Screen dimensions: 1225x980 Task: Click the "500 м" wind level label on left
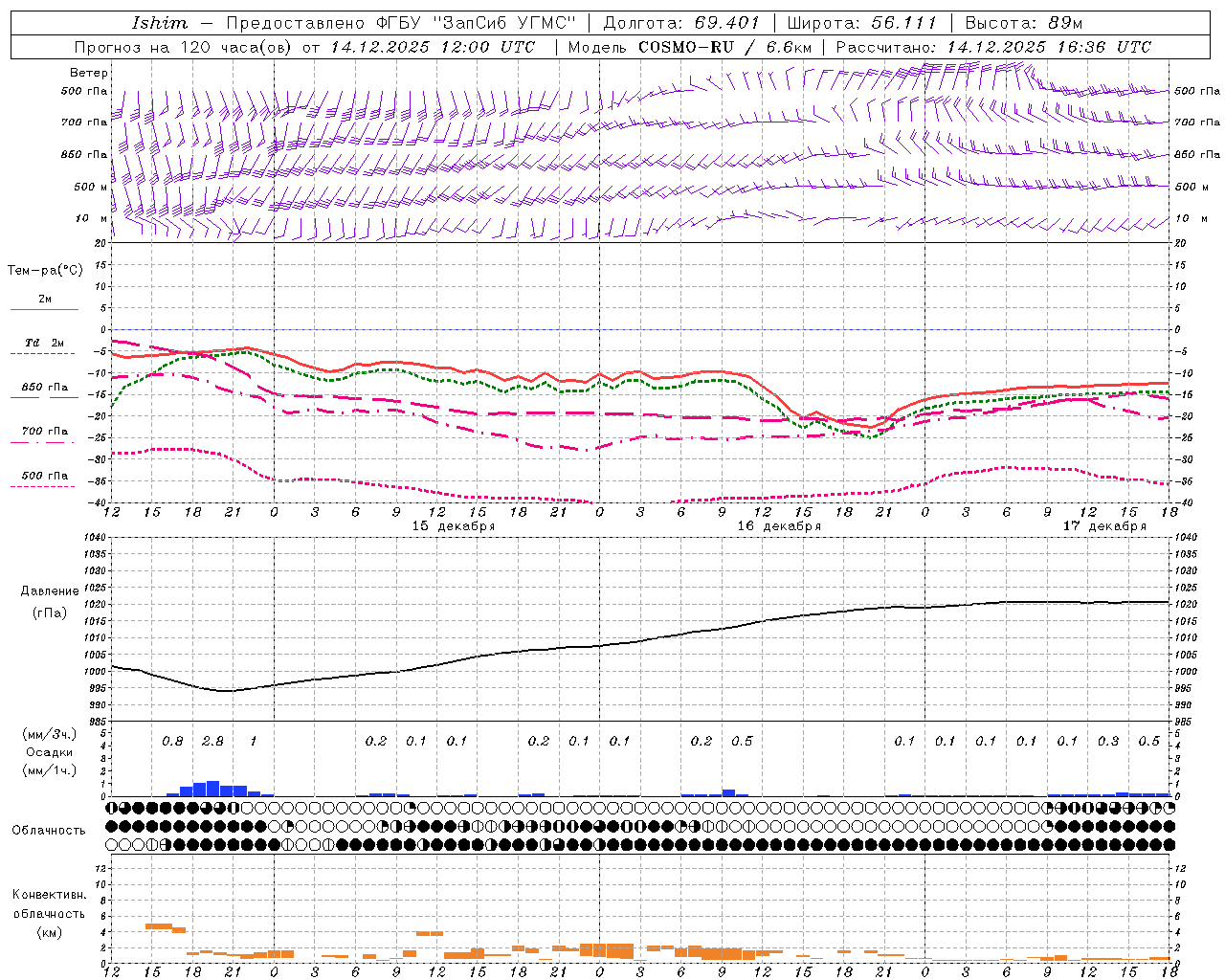tap(91, 187)
